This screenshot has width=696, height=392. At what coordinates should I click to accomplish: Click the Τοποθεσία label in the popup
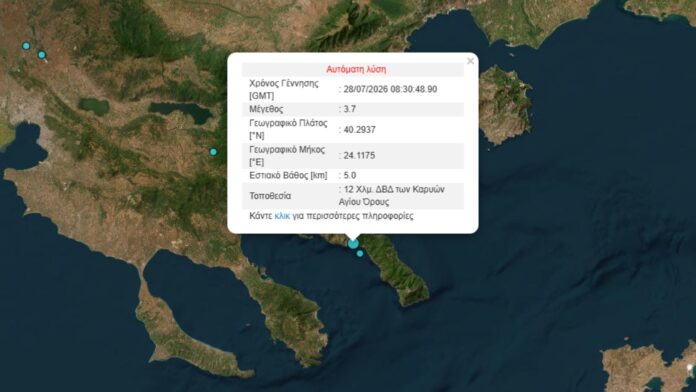tap(270, 196)
